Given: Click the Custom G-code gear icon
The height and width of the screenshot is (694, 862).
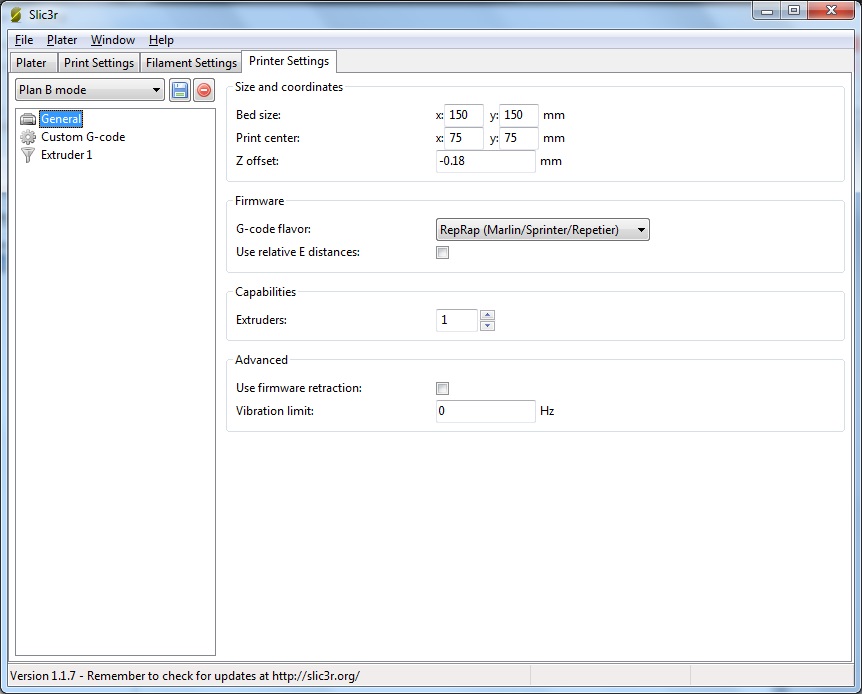Looking at the screenshot, I should [28, 137].
